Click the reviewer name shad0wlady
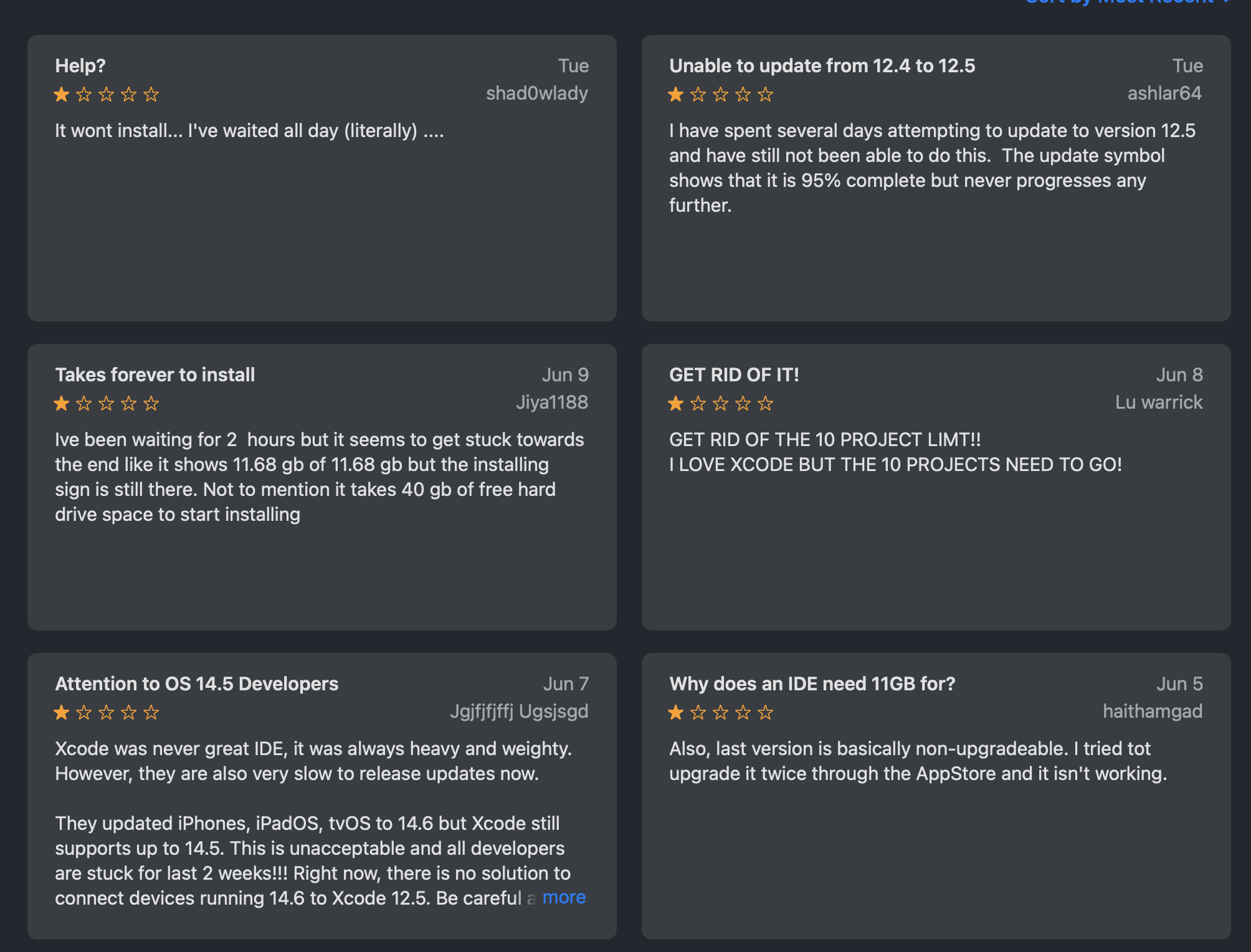Viewport: 1251px width, 952px height. tap(536, 93)
